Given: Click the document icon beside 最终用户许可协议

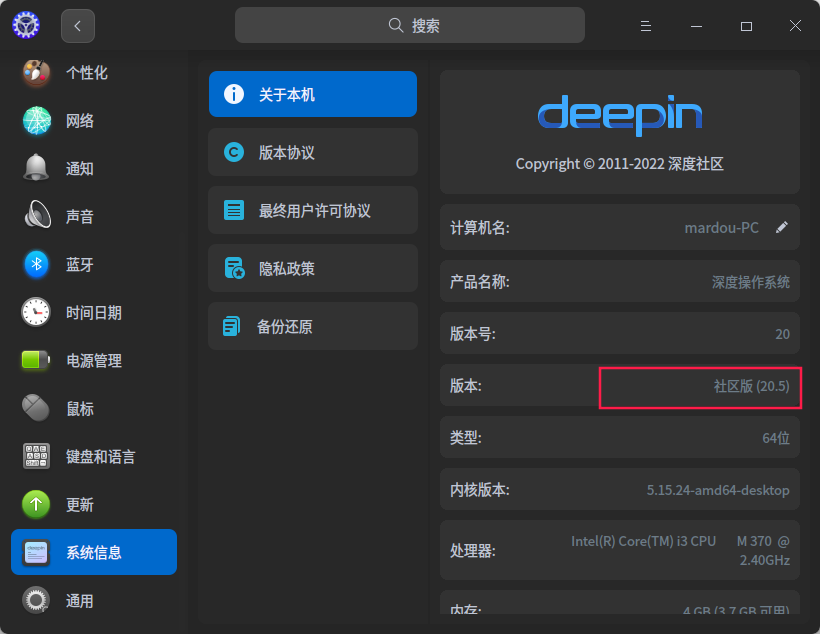Looking at the screenshot, I should [x=234, y=210].
